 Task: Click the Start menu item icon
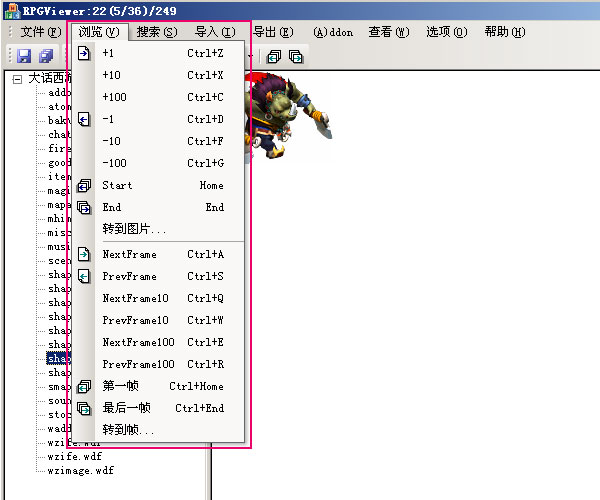(84, 186)
